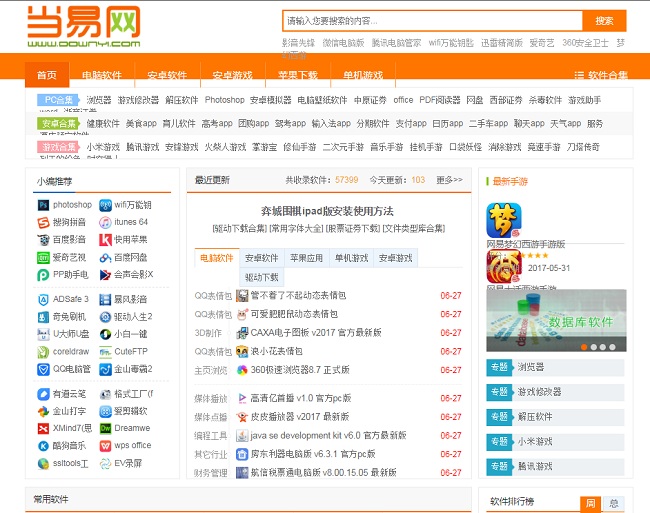Click the wps office W icon
The height and width of the screenshot is (513, 650).
point(105,446)
